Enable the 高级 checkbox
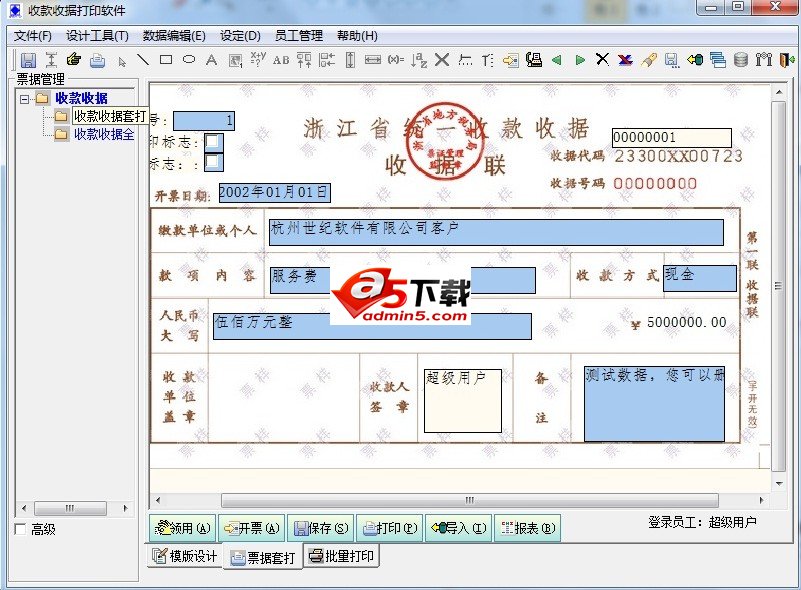The width and height of the screenshot is (801, 590). point(20,530)
